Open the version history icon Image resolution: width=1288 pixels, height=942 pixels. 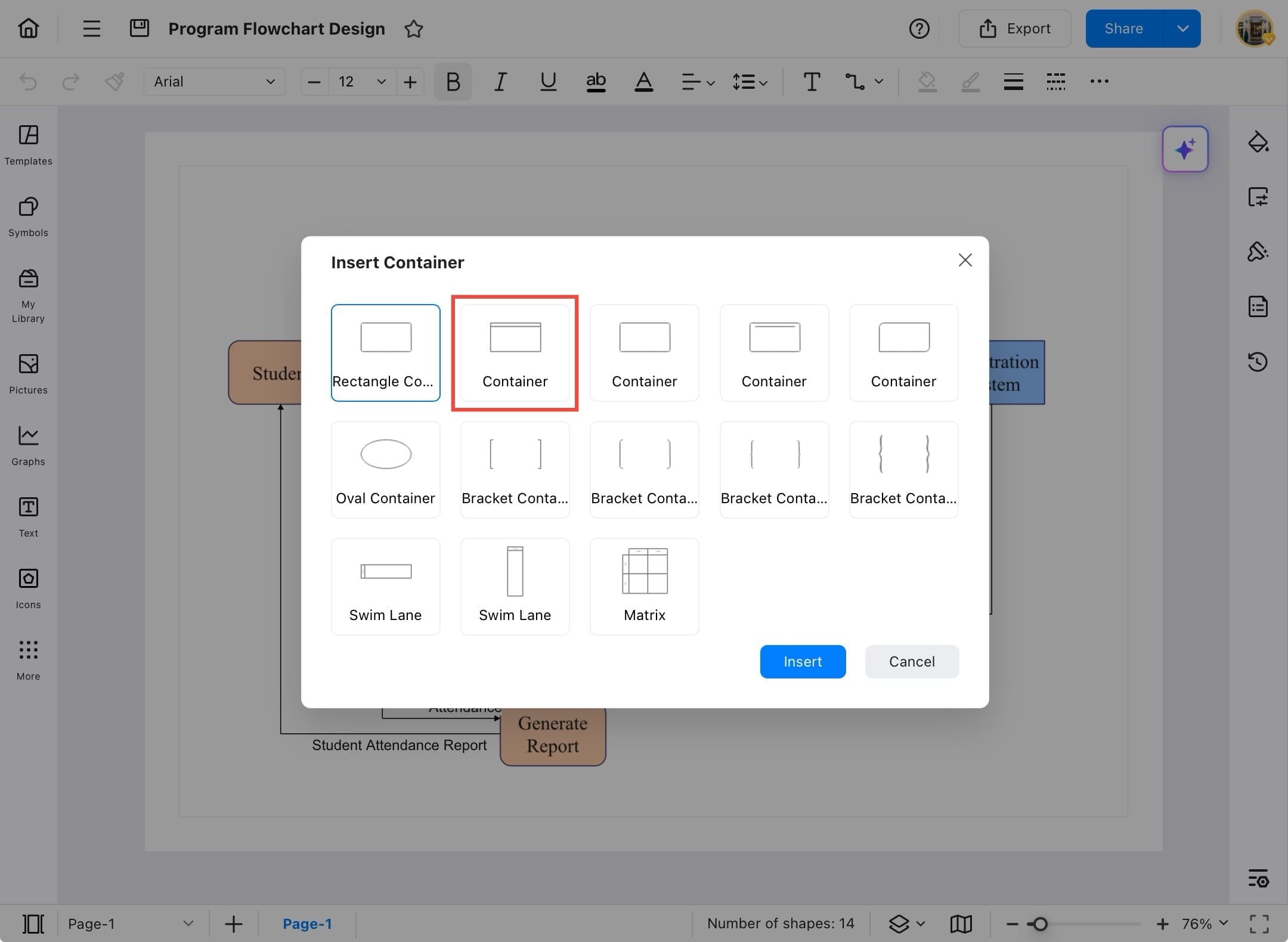[x=1258, y=362]
